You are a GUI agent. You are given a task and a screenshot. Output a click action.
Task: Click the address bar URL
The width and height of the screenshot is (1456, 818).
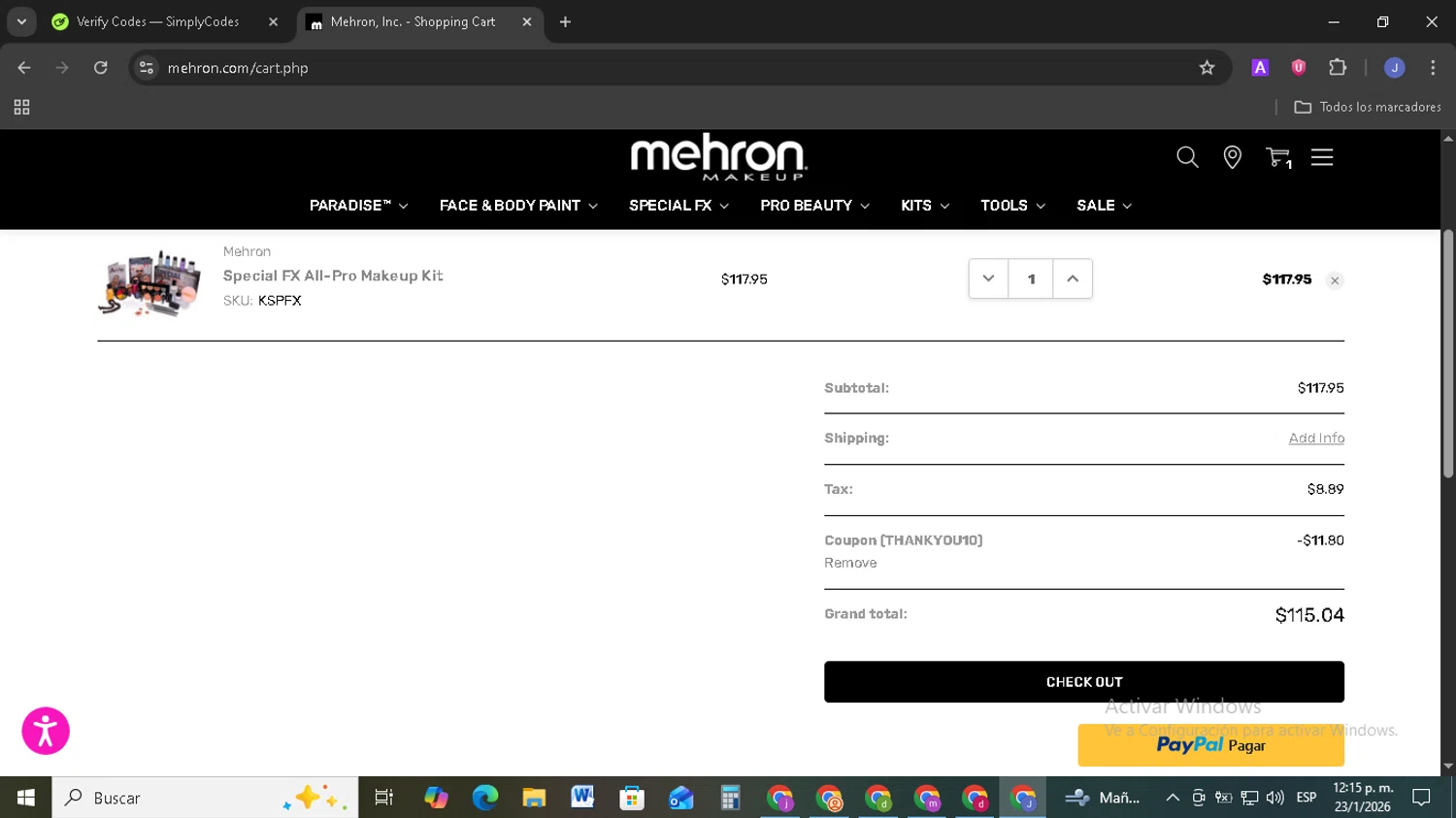238,68
